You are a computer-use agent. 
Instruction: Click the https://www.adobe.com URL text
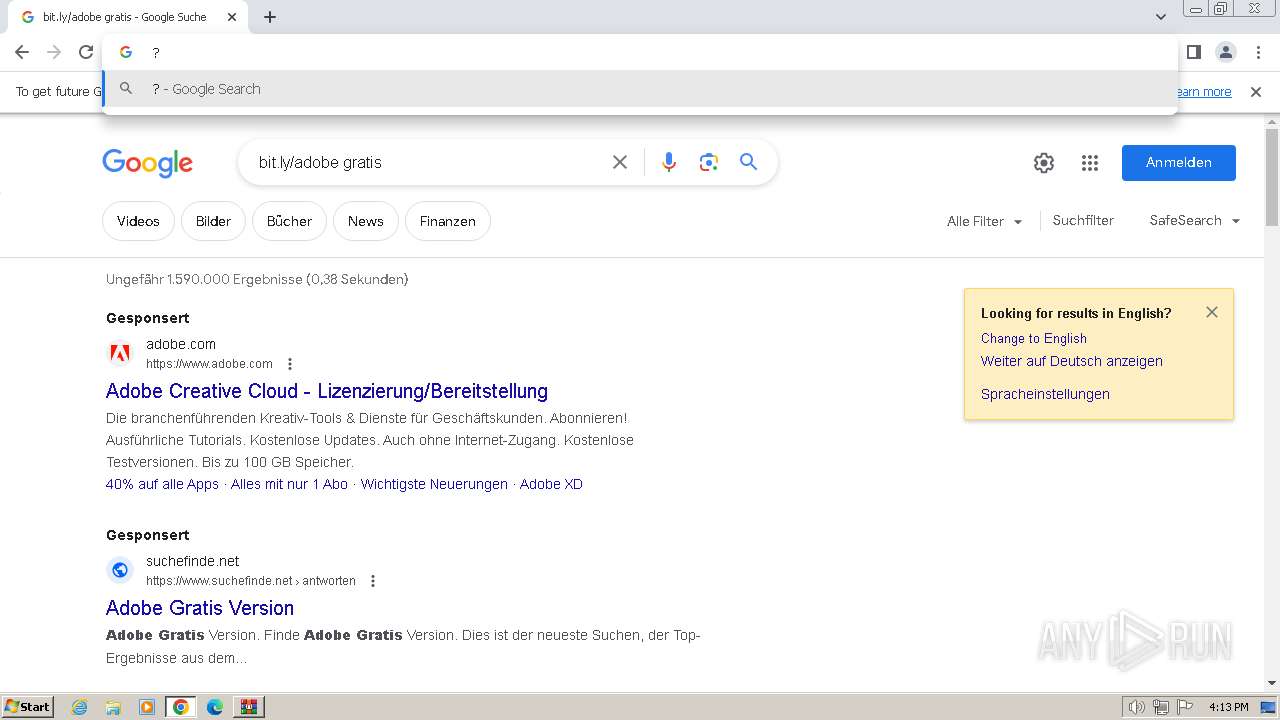point(209,364)
